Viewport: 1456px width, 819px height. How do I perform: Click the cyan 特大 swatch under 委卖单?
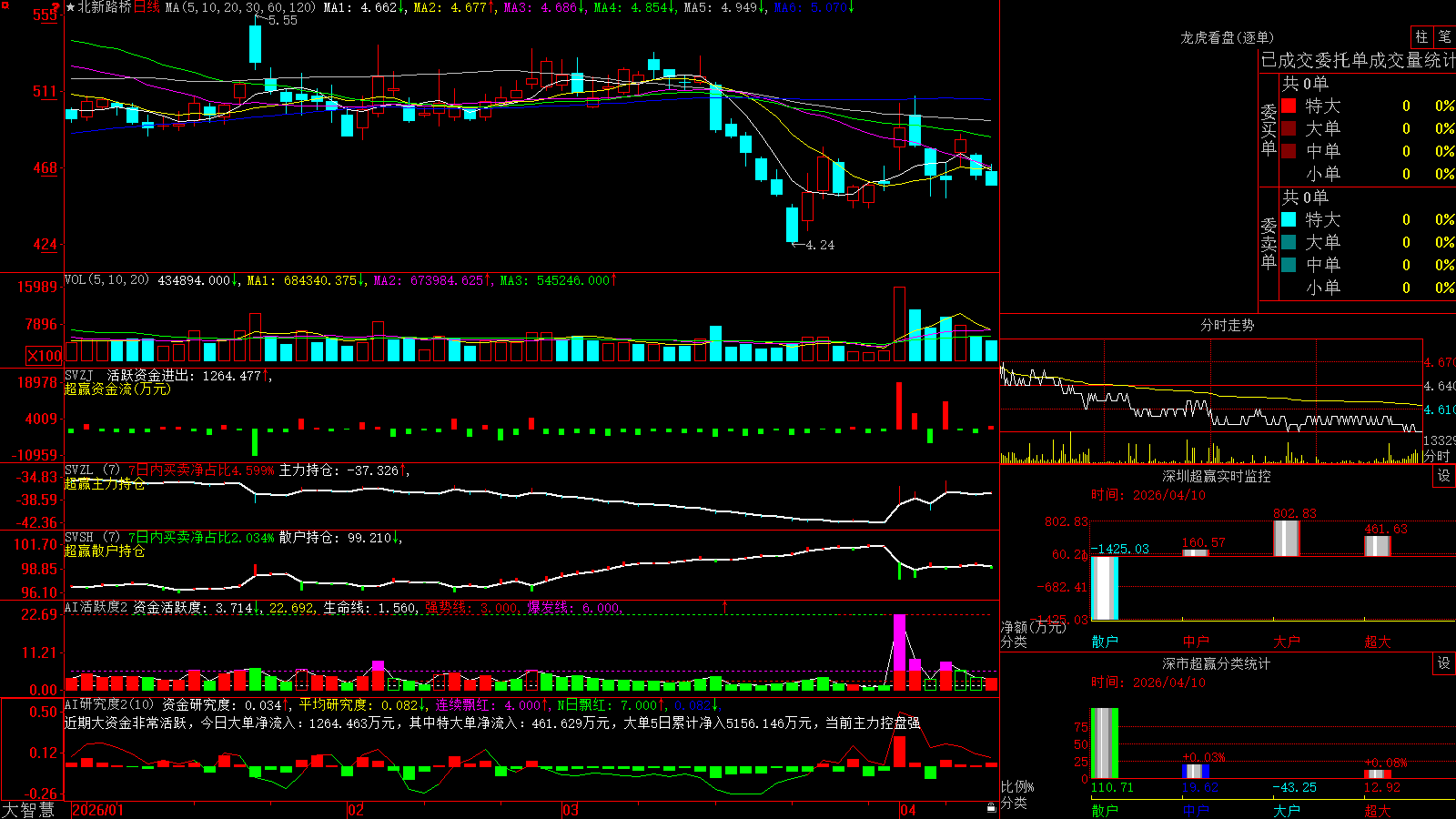[x=1289, y=219]
